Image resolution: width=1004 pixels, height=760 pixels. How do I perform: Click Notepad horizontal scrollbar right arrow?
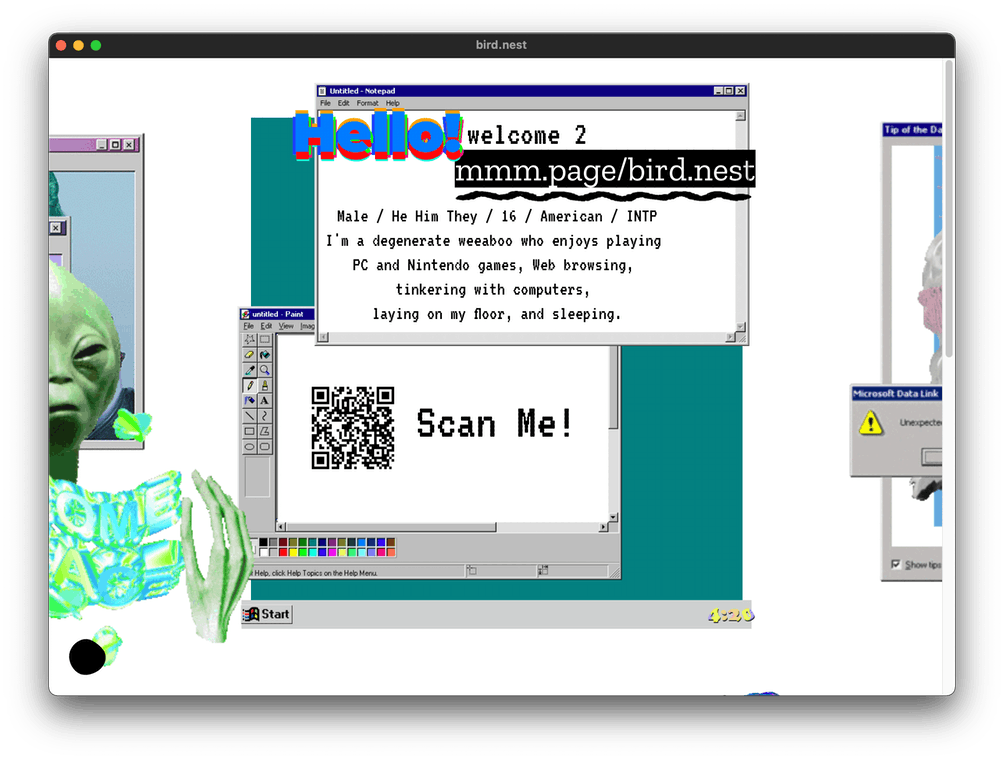pos(730,337)
